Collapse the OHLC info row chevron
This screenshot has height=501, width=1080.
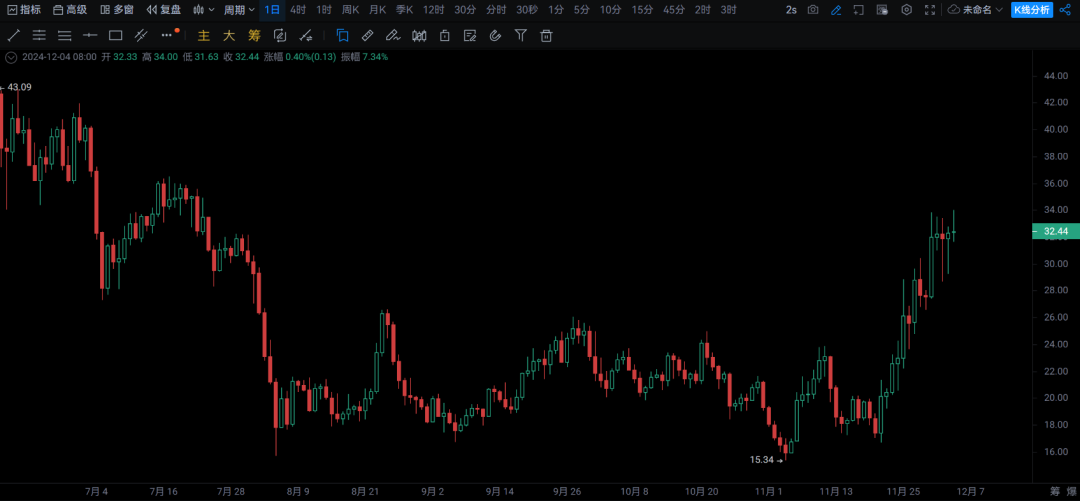click(x=11, y=57)
